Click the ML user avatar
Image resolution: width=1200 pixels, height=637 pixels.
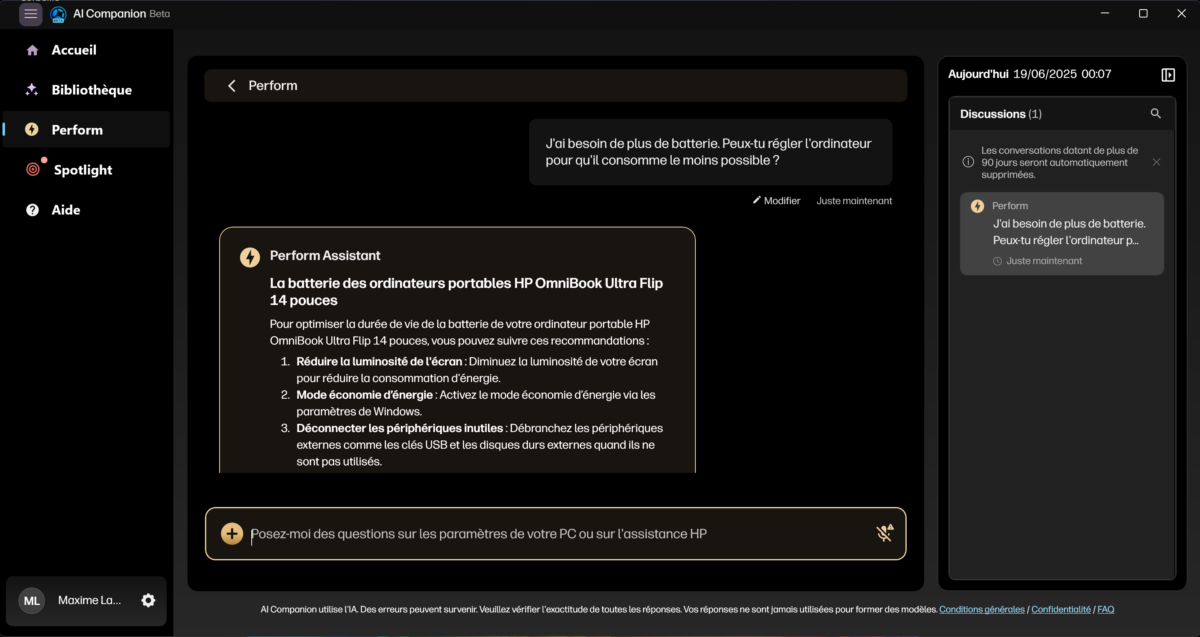coord(32,600)
